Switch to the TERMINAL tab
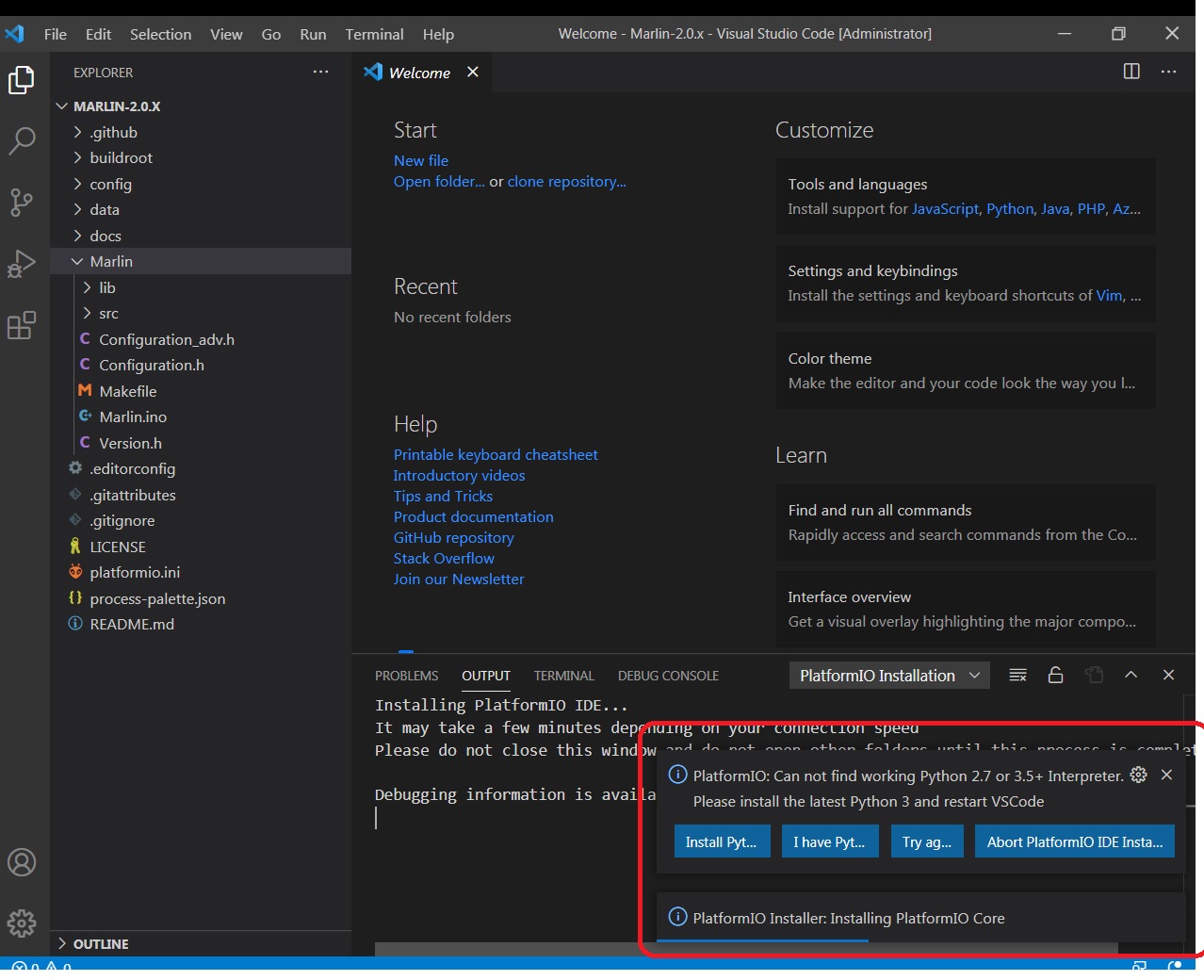This screenshot has width=1204, height=980. [x=563, y=676]
